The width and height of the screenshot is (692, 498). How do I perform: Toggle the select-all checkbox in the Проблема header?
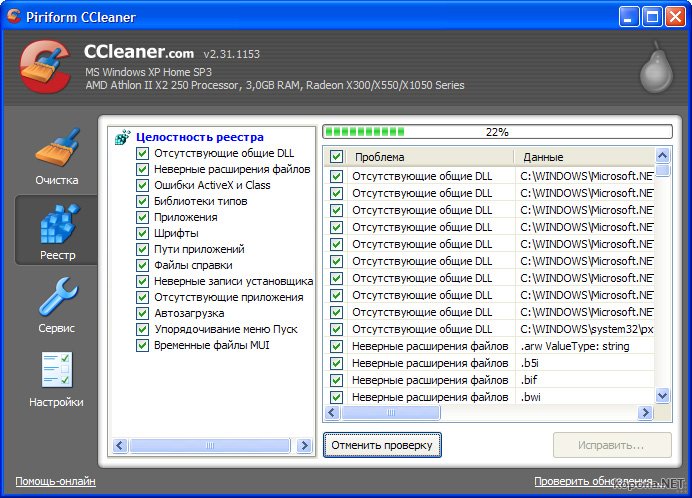pos(336,157)
